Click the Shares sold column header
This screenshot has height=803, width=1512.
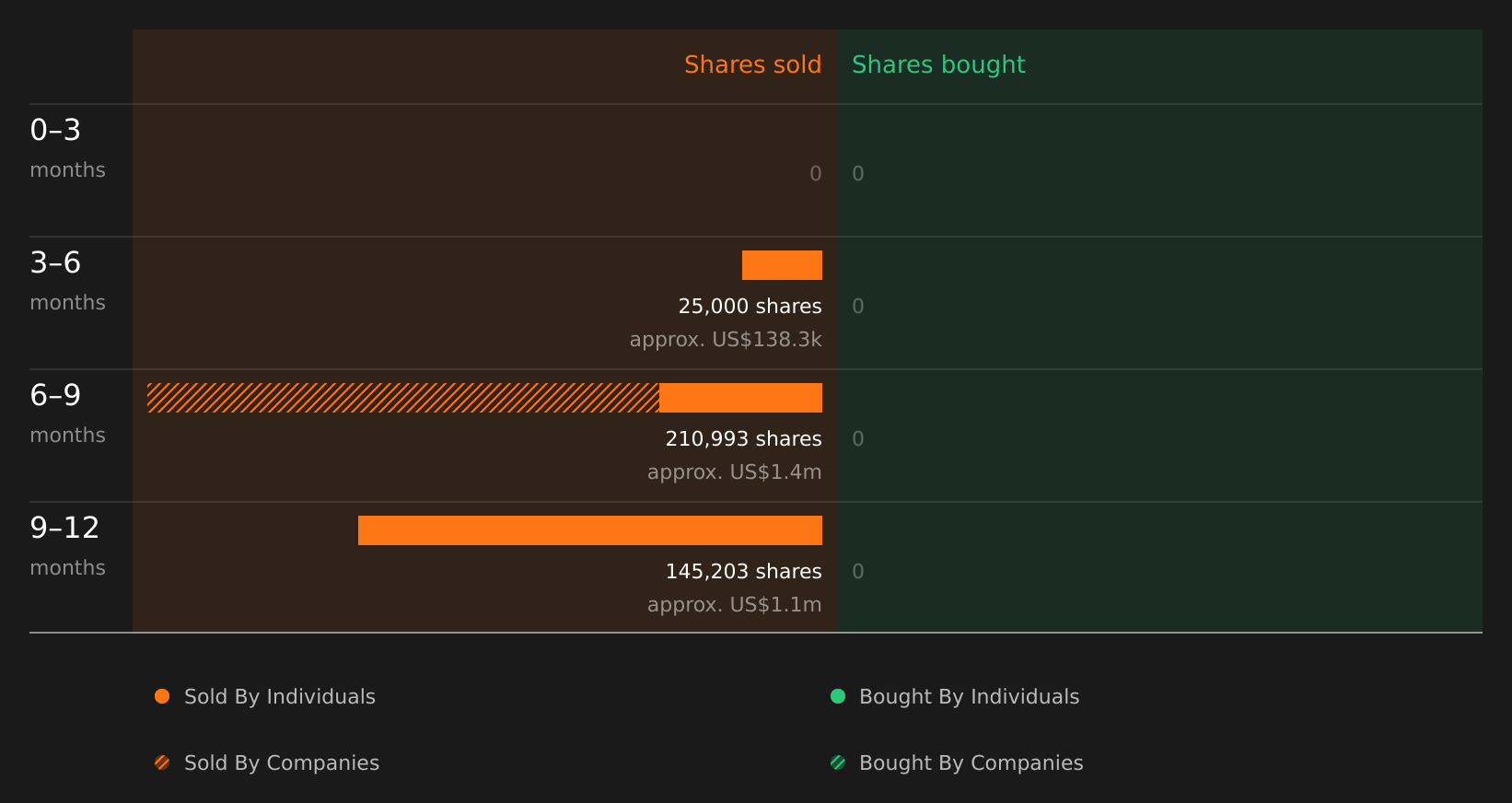pos(752,64)
